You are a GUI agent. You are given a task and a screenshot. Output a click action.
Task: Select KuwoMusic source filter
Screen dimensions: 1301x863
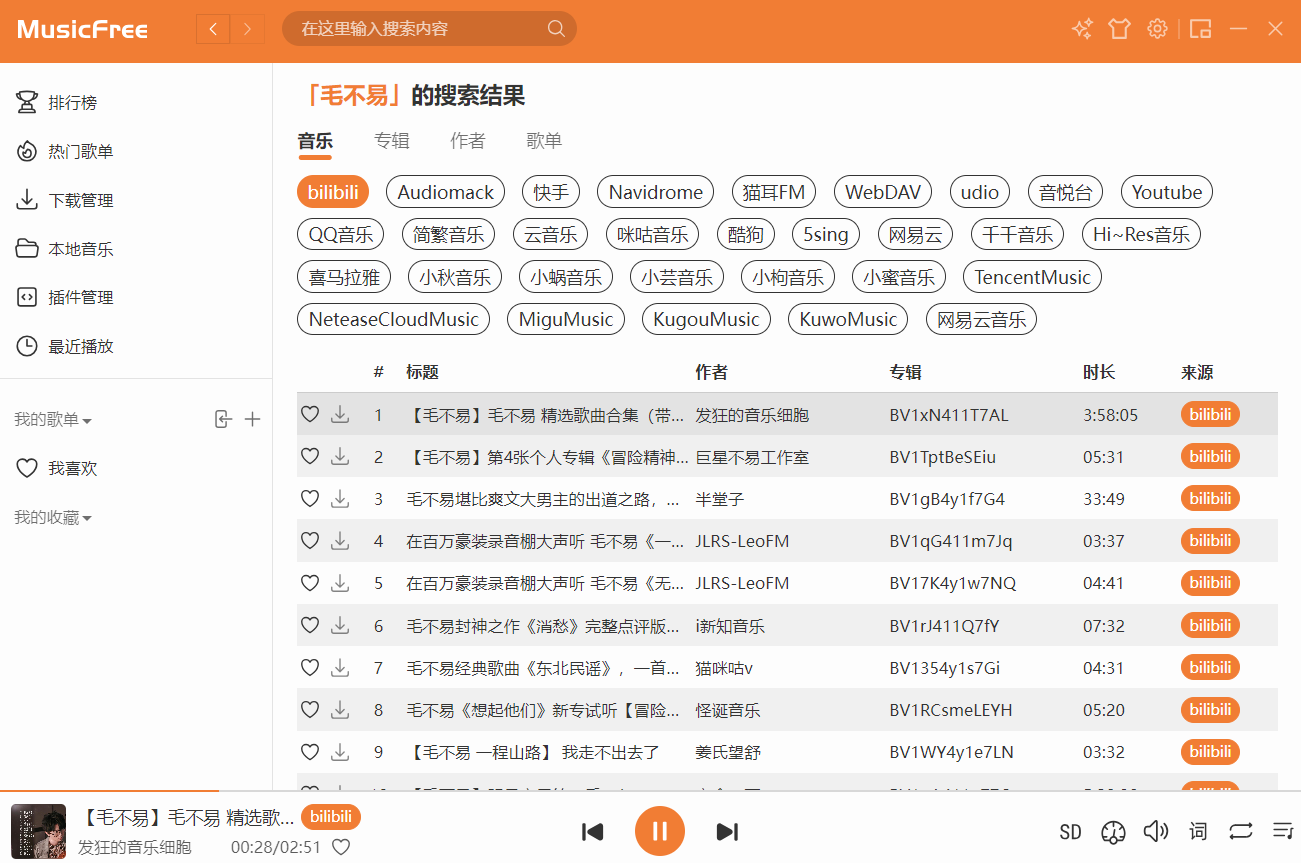848,320
